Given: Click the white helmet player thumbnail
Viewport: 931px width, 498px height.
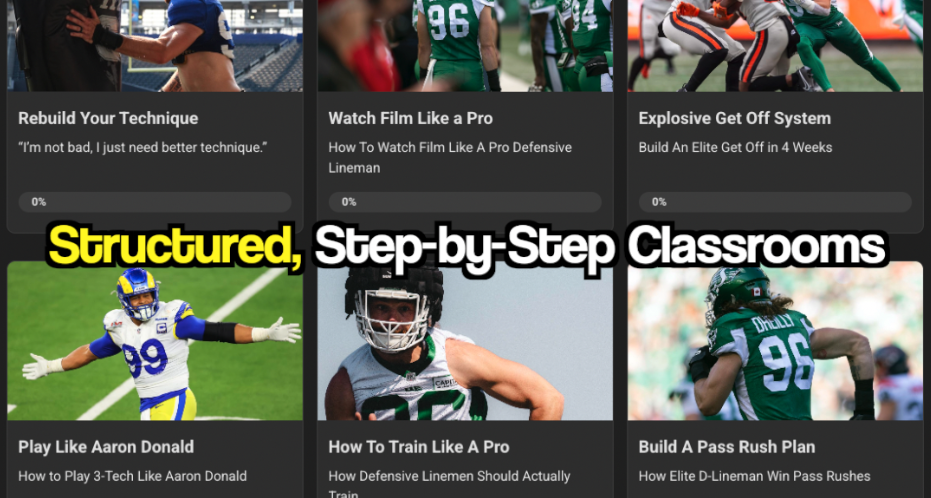Looking at the screenshot, I should click(x=465, y=341).
